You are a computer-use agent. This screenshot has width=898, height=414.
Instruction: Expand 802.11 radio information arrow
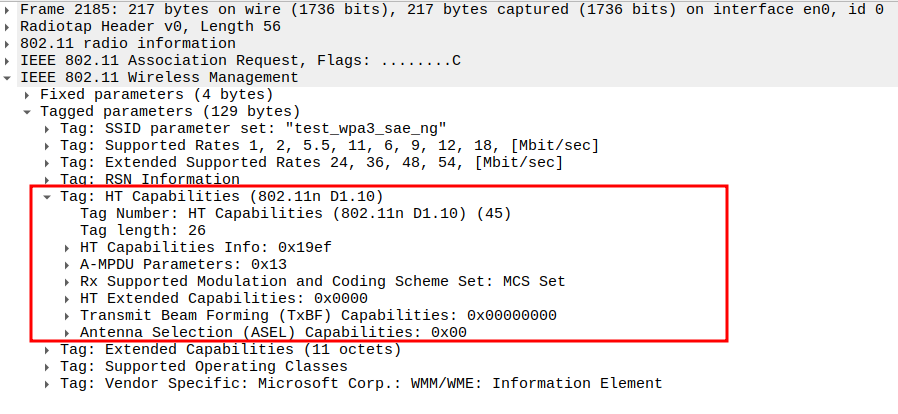pyautogui.click(x=8, y=43)
